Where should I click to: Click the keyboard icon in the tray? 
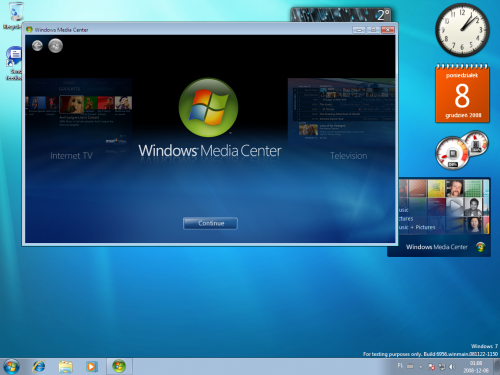point(410,366)
